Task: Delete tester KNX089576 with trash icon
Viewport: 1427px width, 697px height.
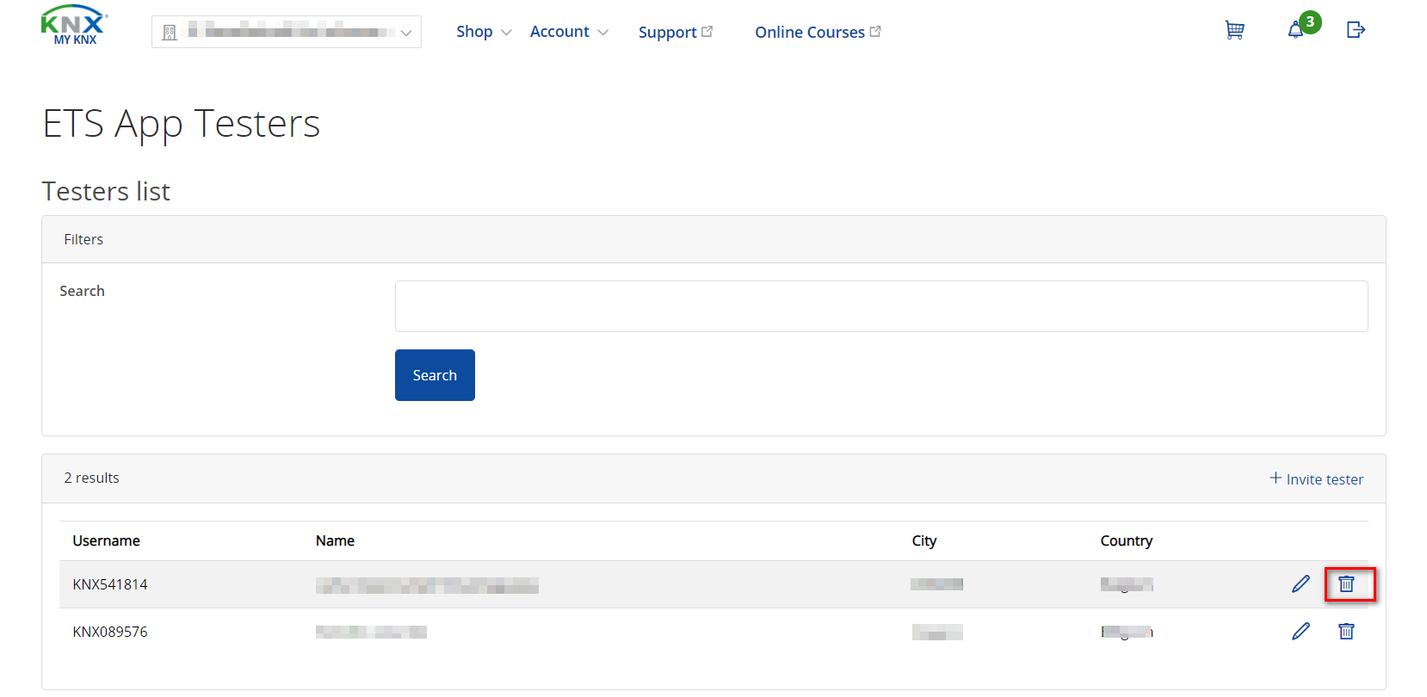Action: coord(1347,631)
